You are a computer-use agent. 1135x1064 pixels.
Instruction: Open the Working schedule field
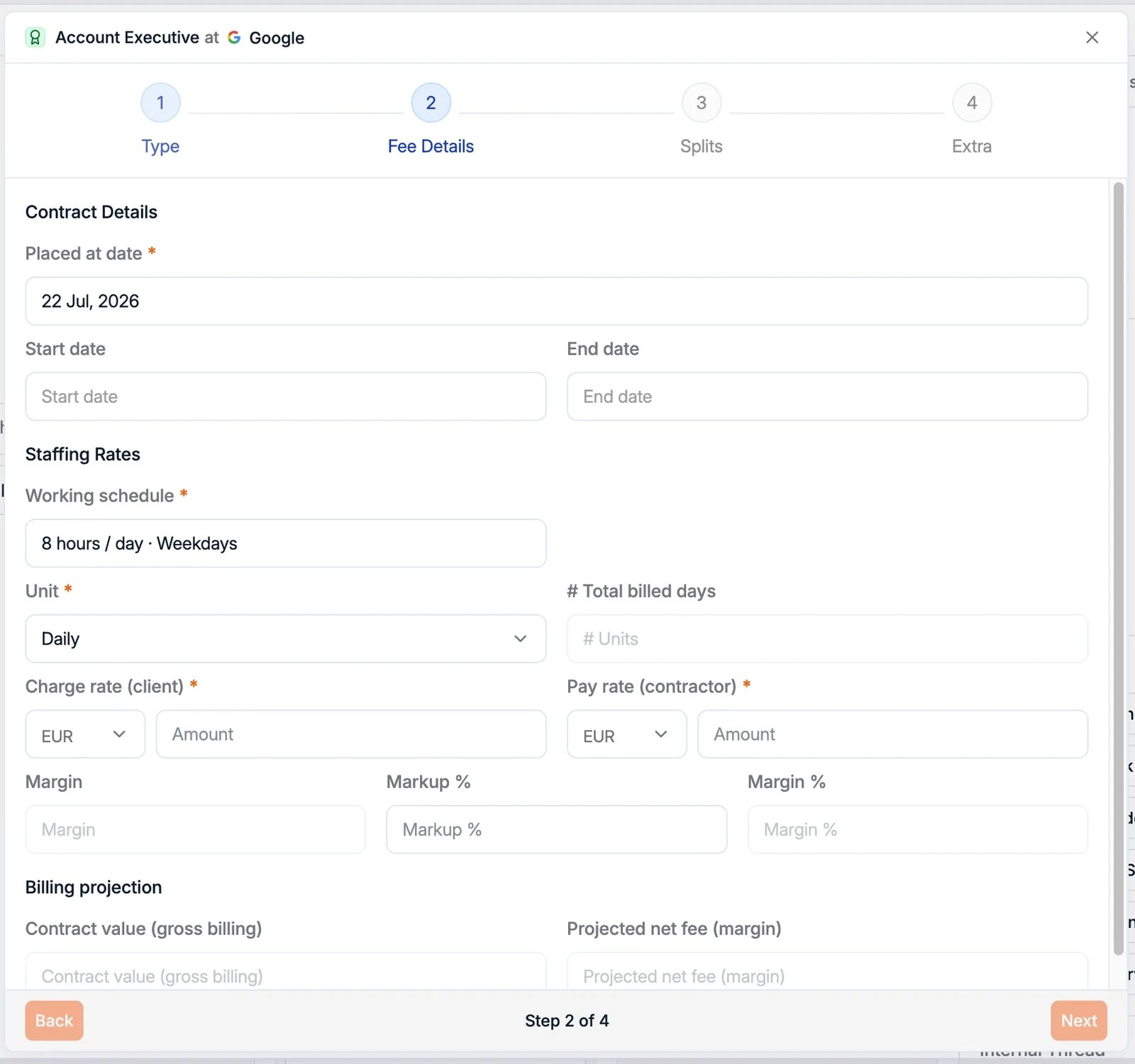pyautogui.click(x=286, y=543)
